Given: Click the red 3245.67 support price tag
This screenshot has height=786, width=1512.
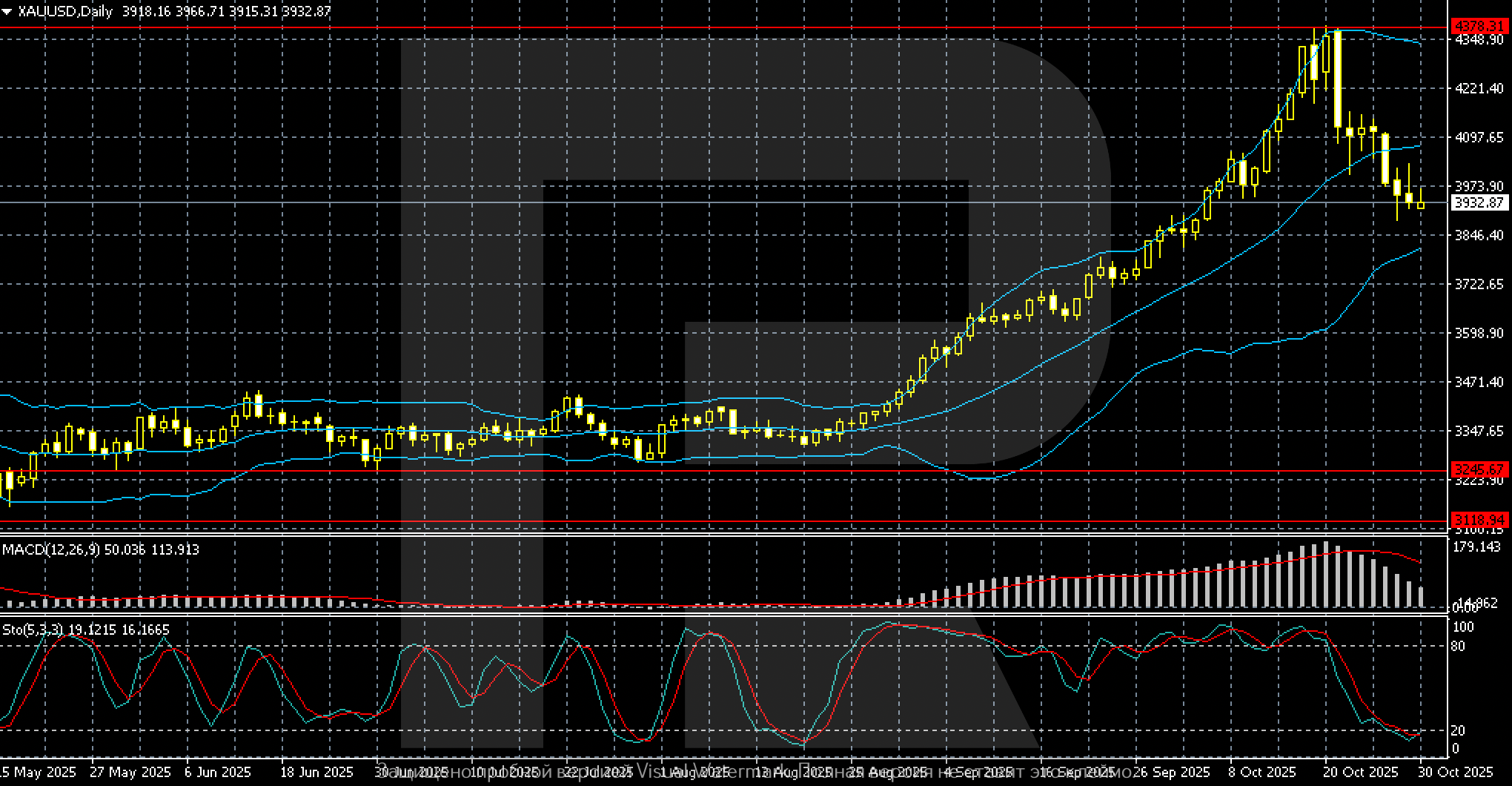Looking at the screenshot, I should [x=1482, y=469].
